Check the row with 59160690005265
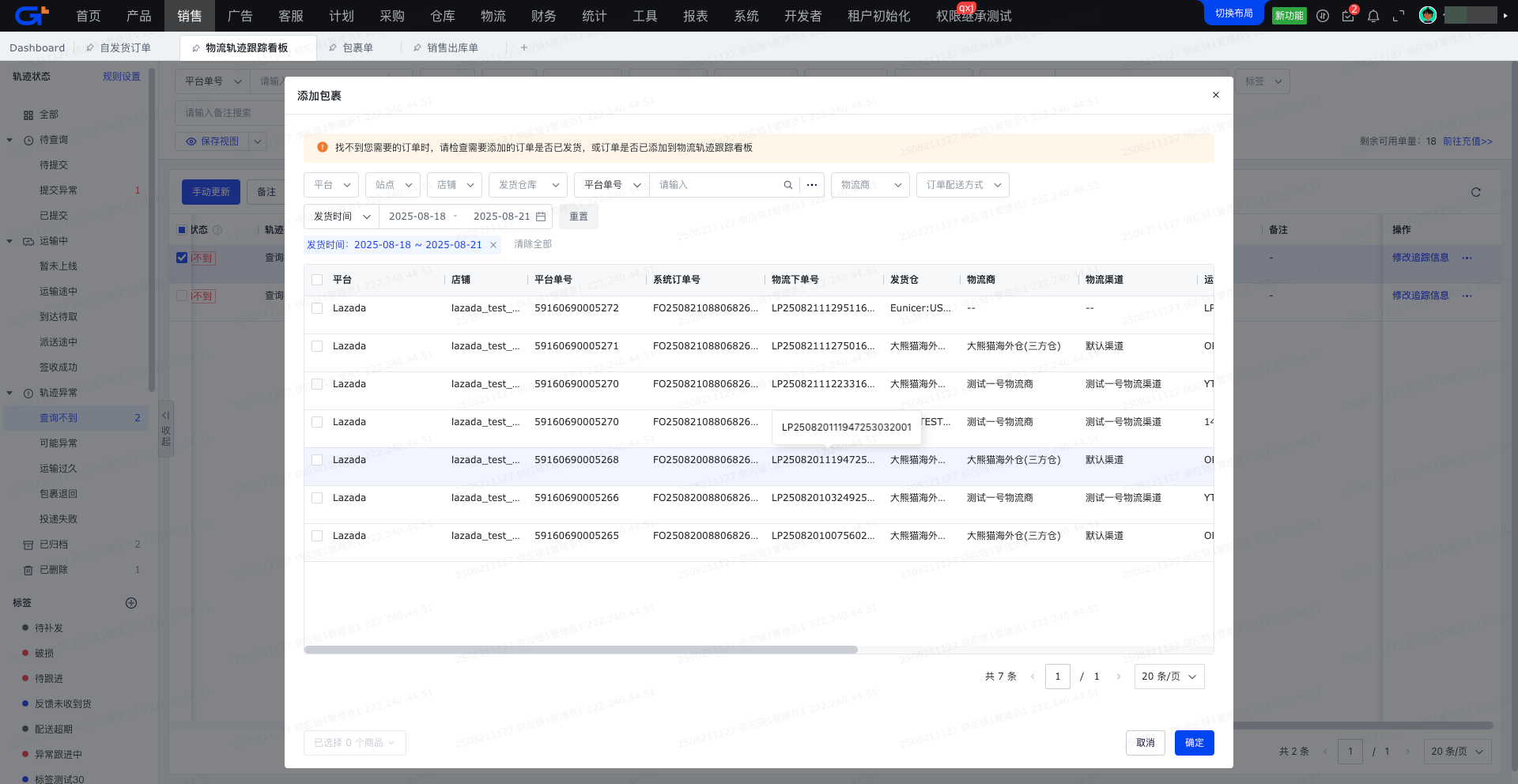 317,536
